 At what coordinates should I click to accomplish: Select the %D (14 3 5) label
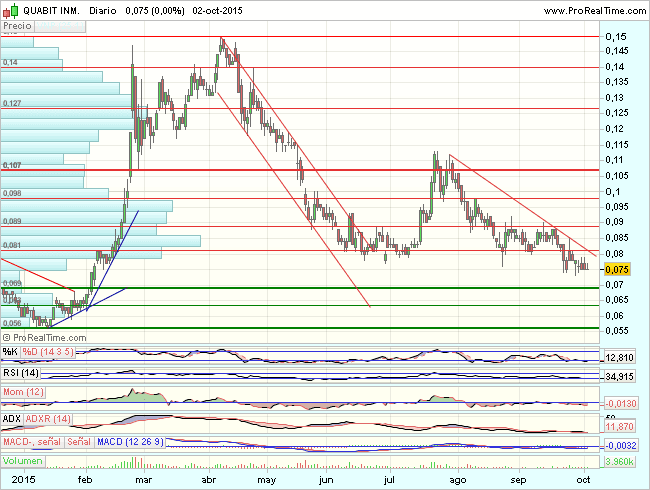click(48, 352)
